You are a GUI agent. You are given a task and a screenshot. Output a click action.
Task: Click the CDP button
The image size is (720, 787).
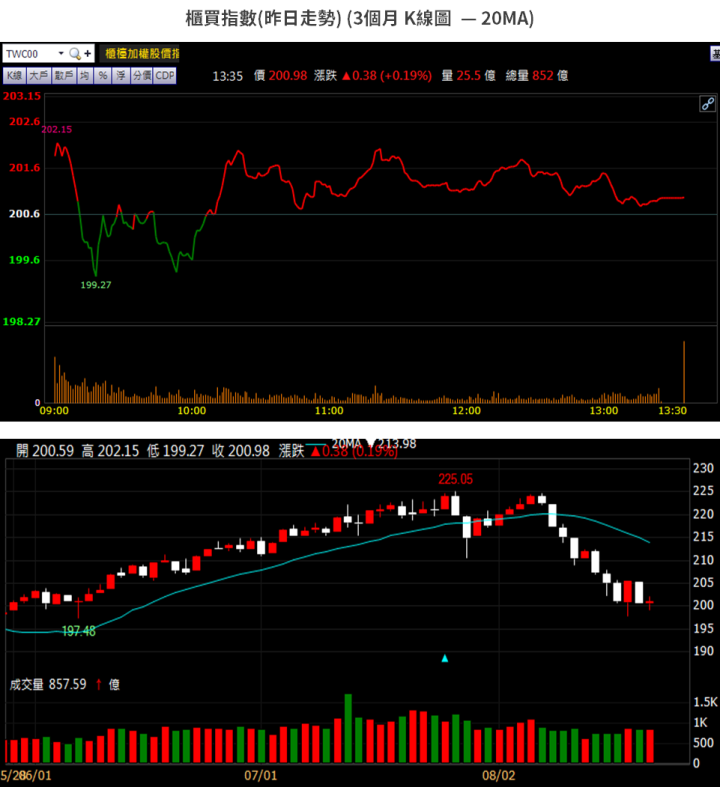pos(164,76)
